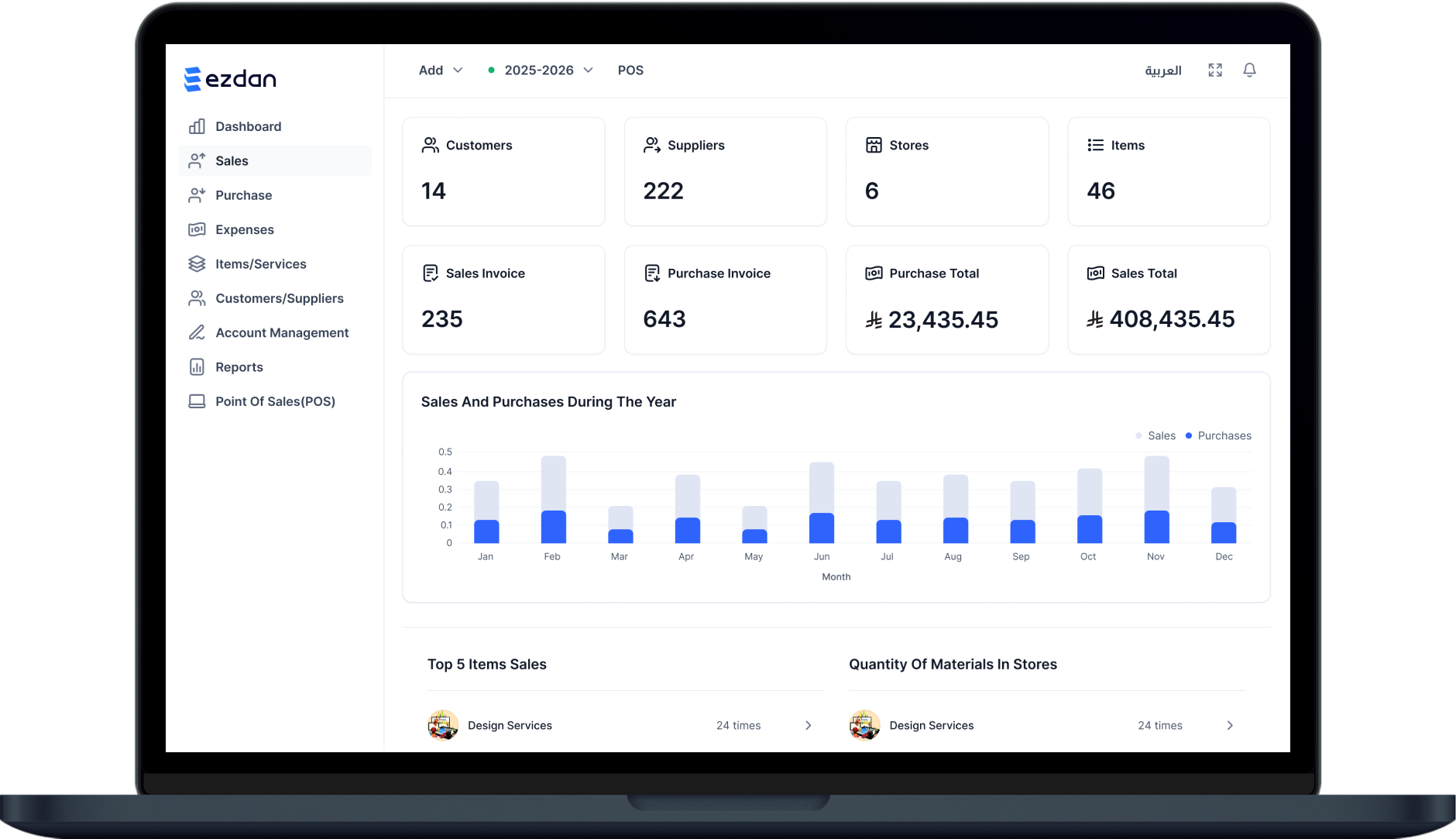This screenshot has width=1456, height=839.
Task: Toggle the Purchases legend entry off
Action: [x=1218, y=435]
